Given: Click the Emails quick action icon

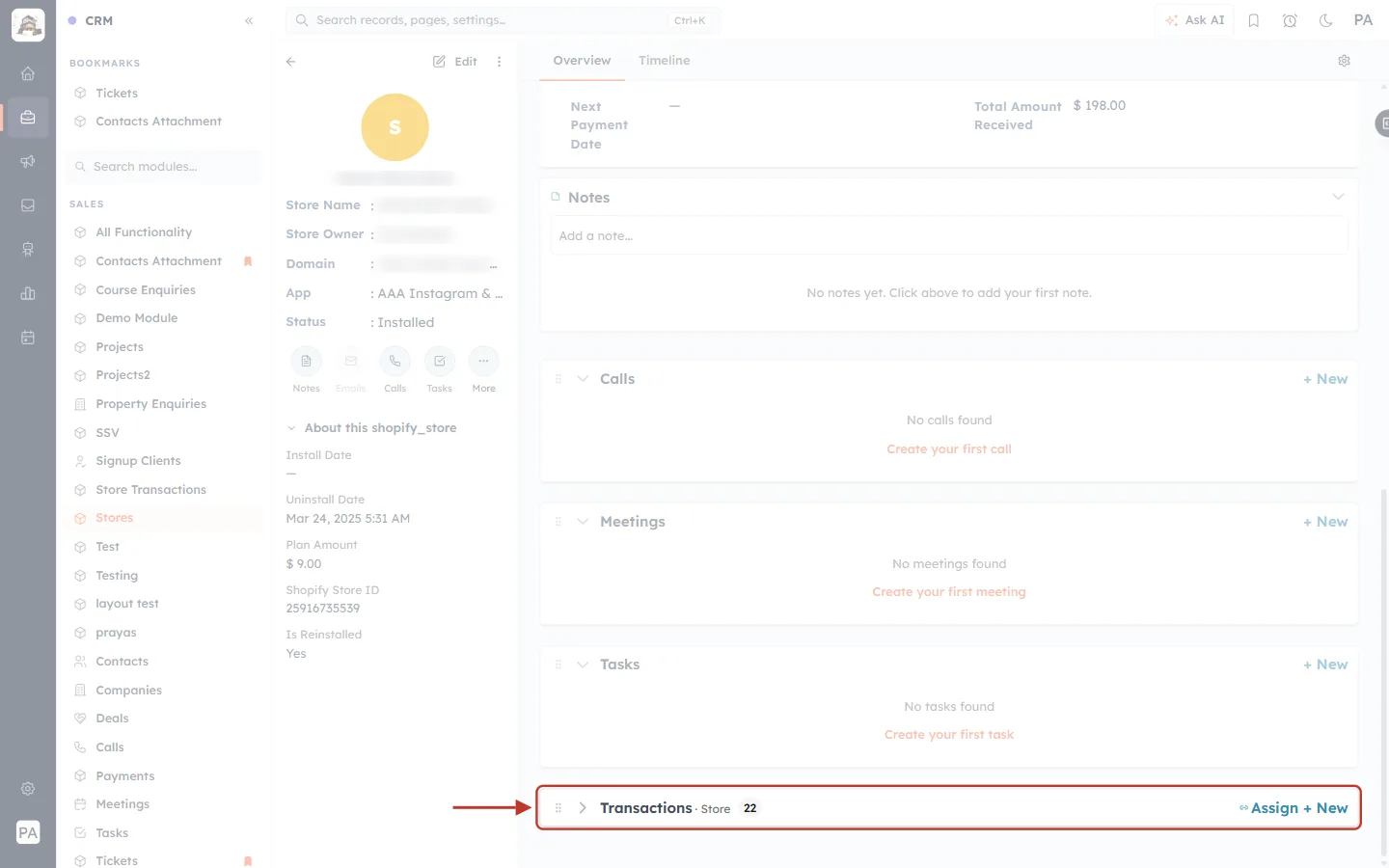Looking at the screenshot, I should pos(350,361).
